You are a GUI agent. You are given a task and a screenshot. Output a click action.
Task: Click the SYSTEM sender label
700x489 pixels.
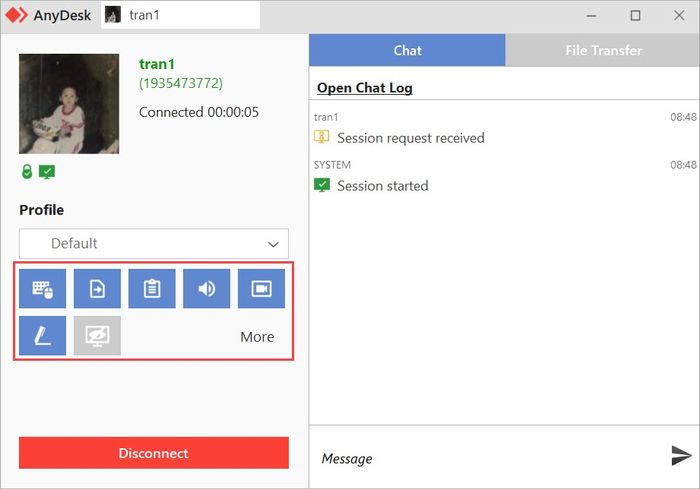(332, 165)
